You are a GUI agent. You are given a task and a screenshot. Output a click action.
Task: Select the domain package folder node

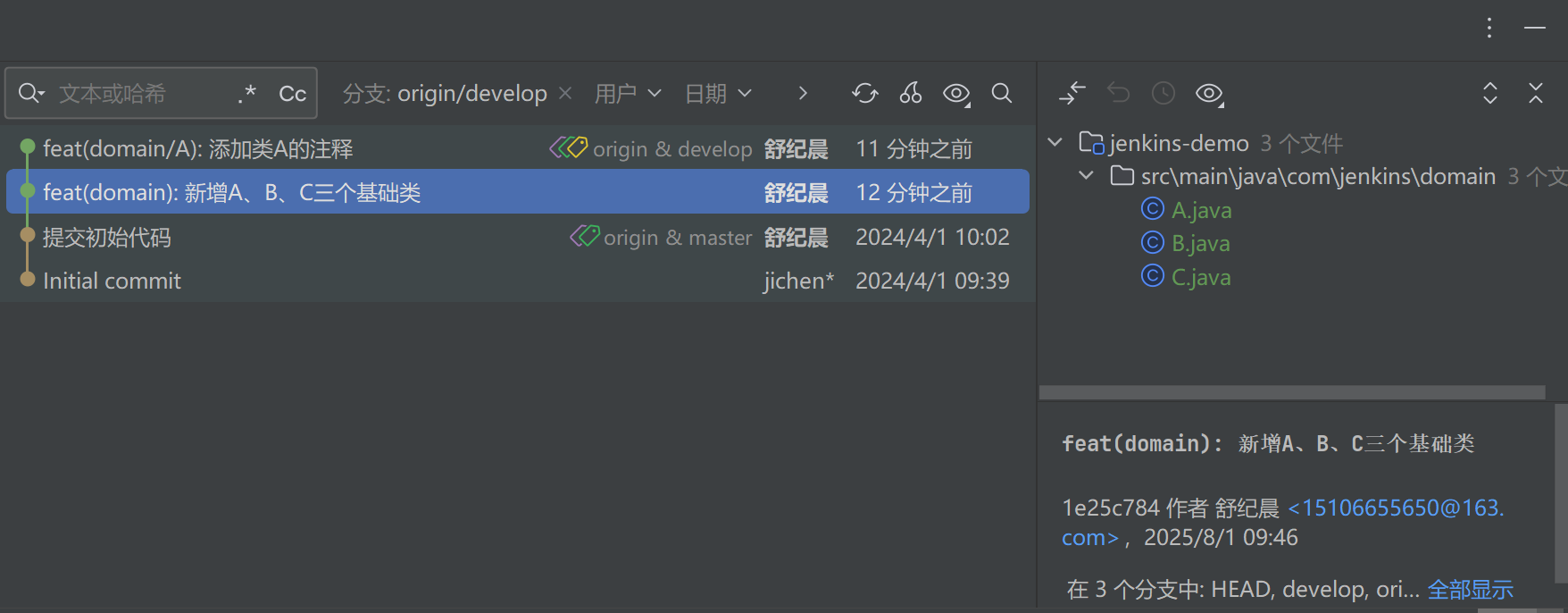click(1318, 176)
